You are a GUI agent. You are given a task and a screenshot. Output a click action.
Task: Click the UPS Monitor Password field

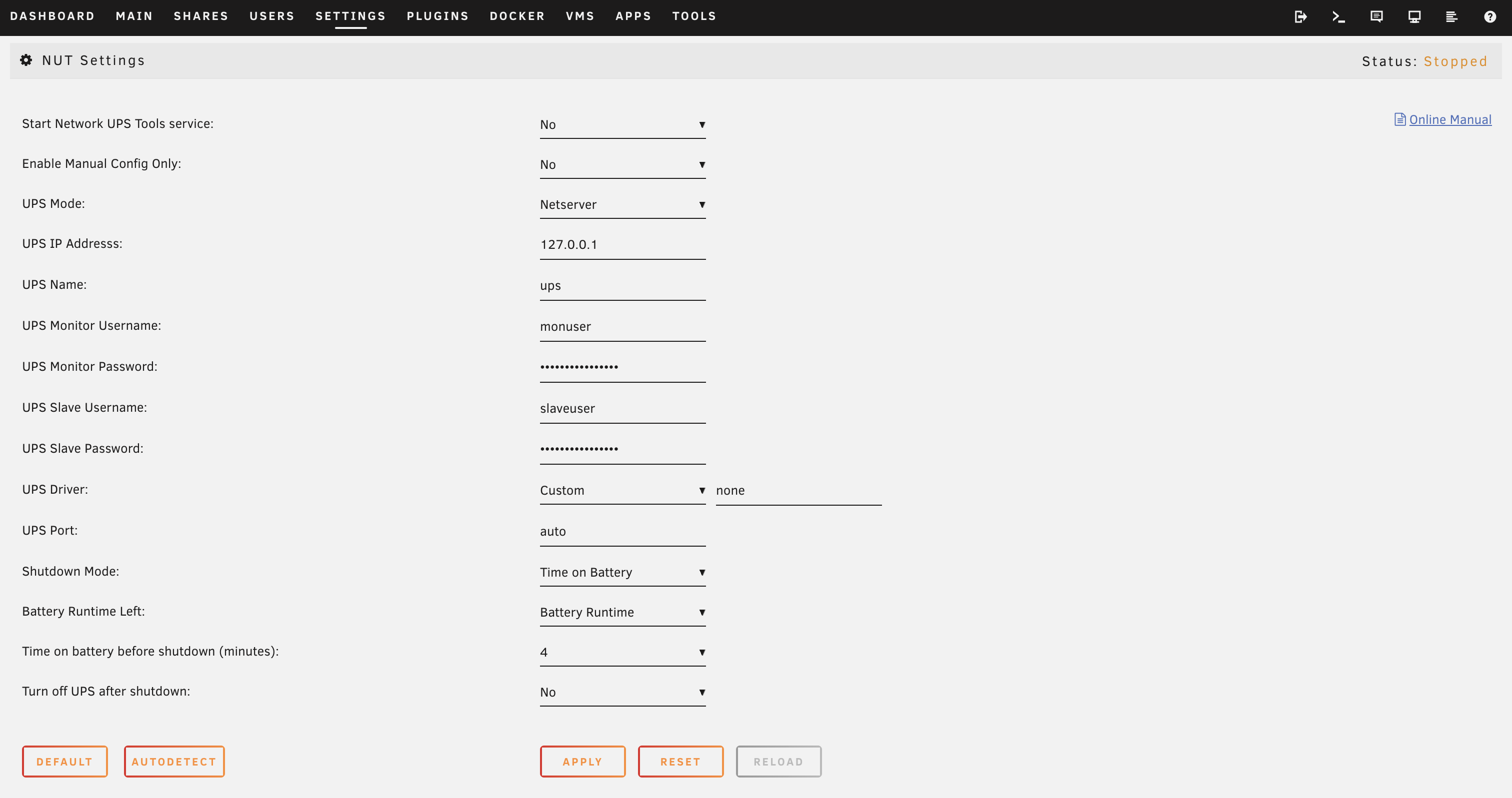(623, 367)
